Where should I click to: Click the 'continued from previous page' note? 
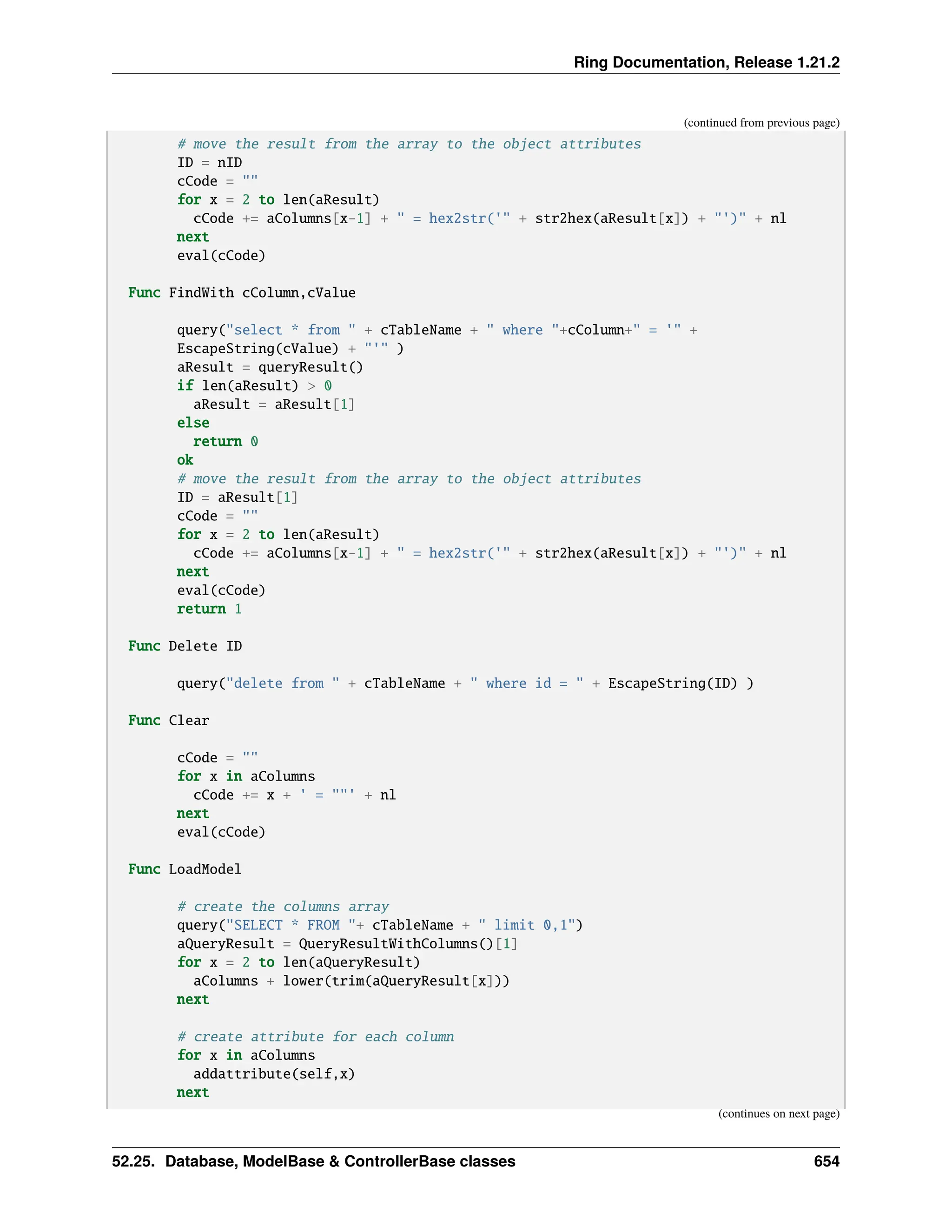tap(761, 123)
